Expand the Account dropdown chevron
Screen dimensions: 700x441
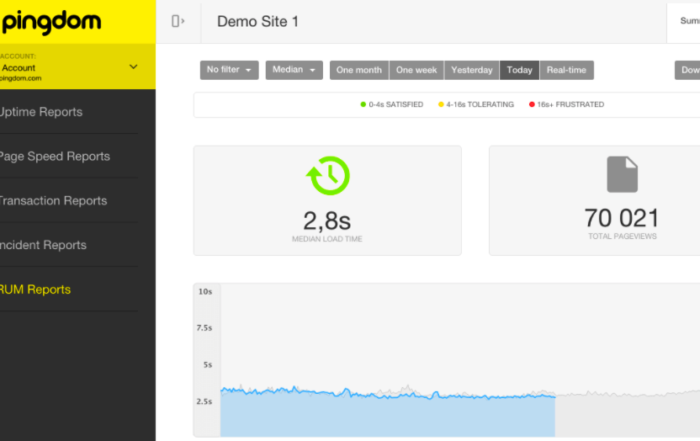(133, 67)
